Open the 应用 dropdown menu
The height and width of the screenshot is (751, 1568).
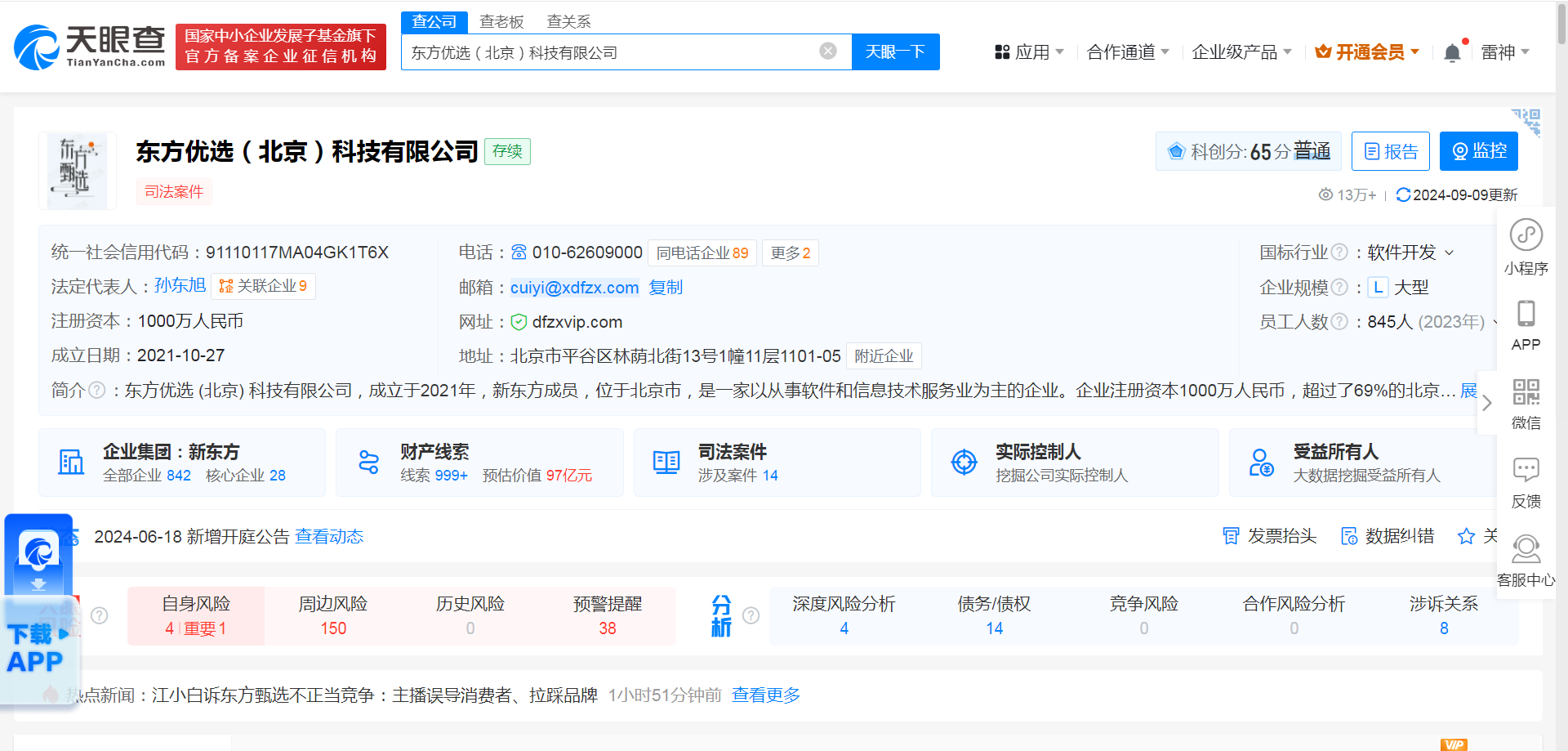coord(1029,52)
